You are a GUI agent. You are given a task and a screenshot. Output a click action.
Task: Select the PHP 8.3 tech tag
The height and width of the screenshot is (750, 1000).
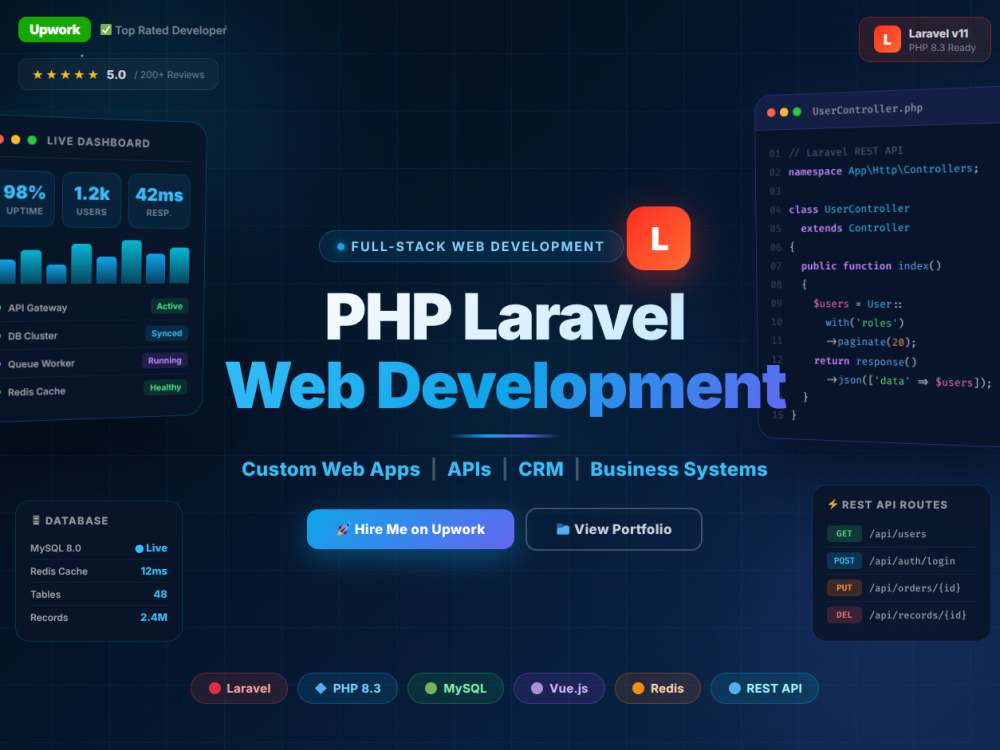coord(347,688)
